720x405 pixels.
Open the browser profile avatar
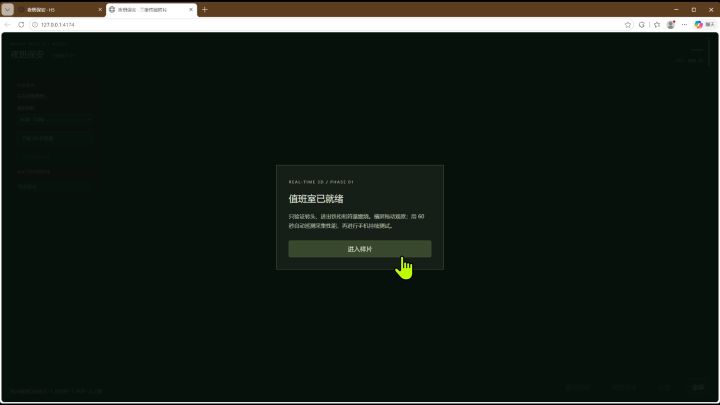(671, 25)
